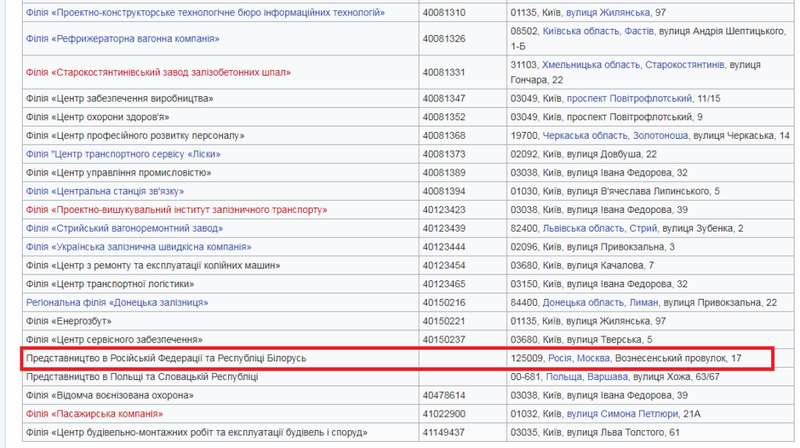Select code cell 40123465
The height and width of the screenshot is (448, 800).
(x=444, y=284)
